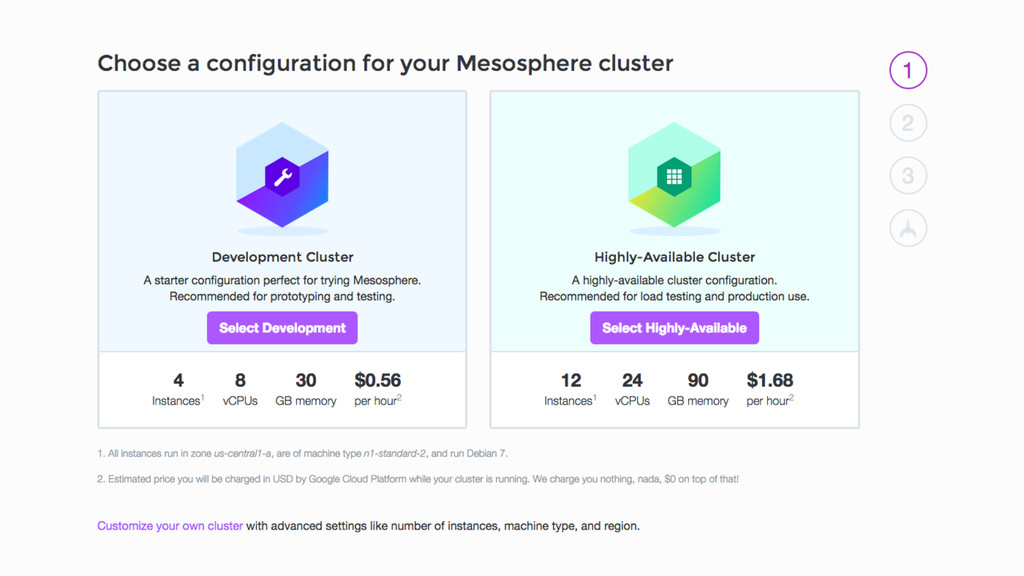Click the green grid hexagon icon
The width and height of the screenshot is (1024, 576).
pyautogui.click(x=674, y=175)
